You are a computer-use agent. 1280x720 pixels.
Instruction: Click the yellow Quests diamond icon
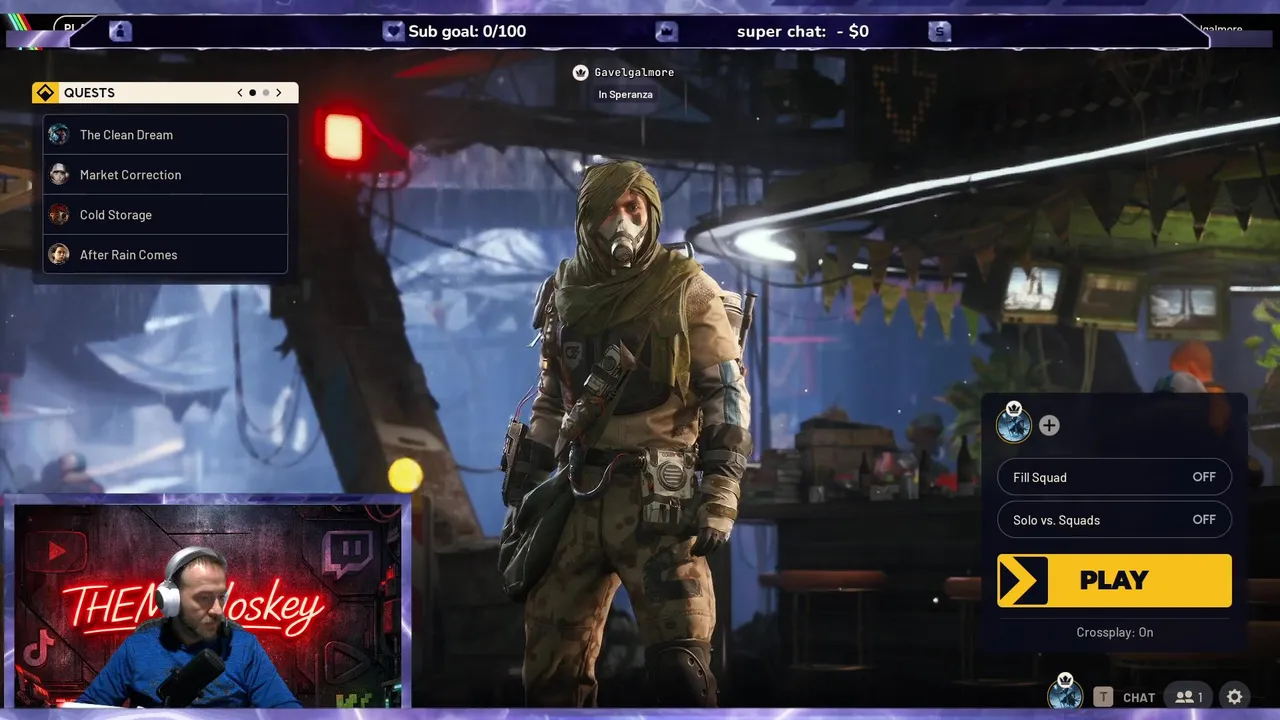(46, 93)
